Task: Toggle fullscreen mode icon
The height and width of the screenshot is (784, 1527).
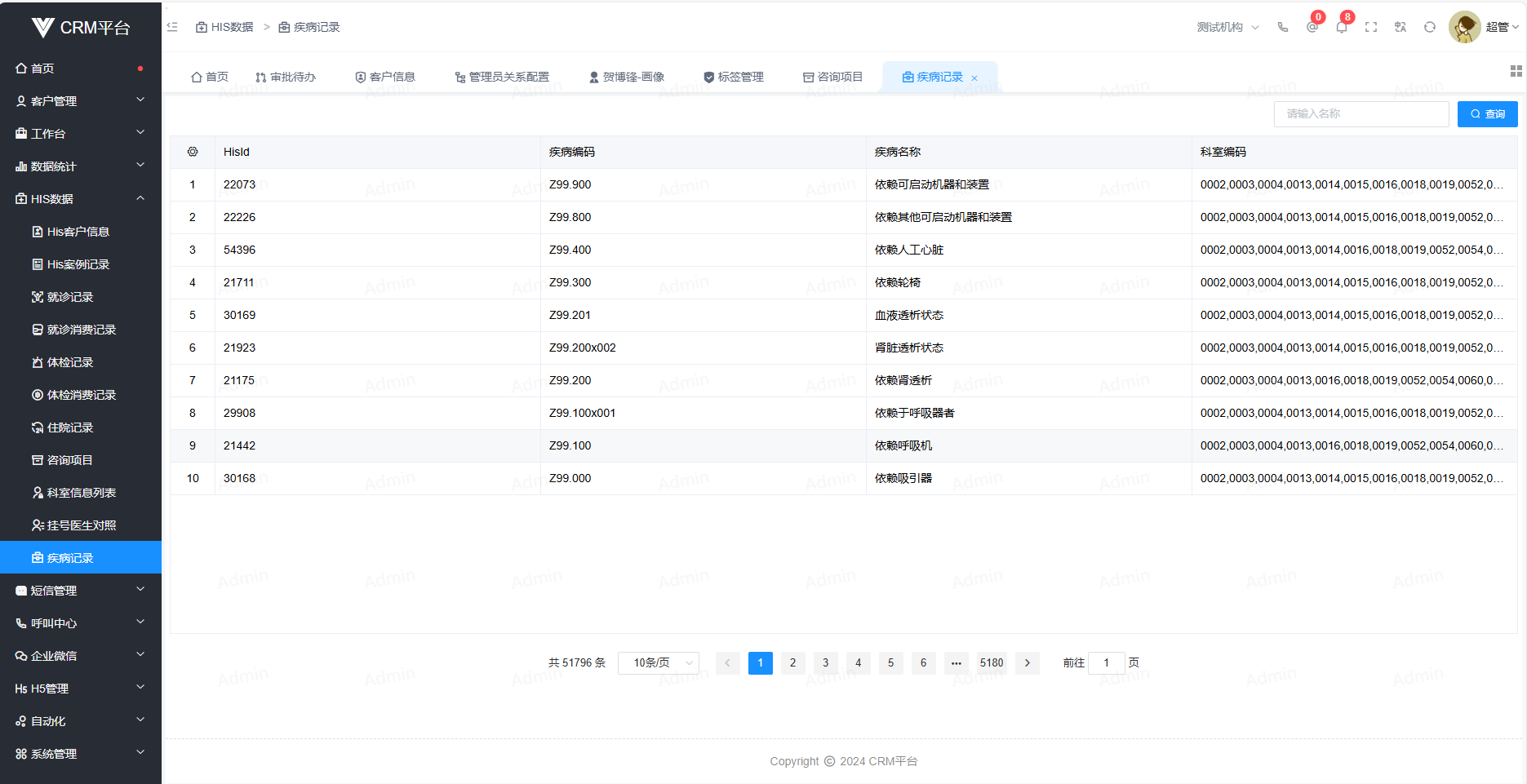Action: point(1371,27)
